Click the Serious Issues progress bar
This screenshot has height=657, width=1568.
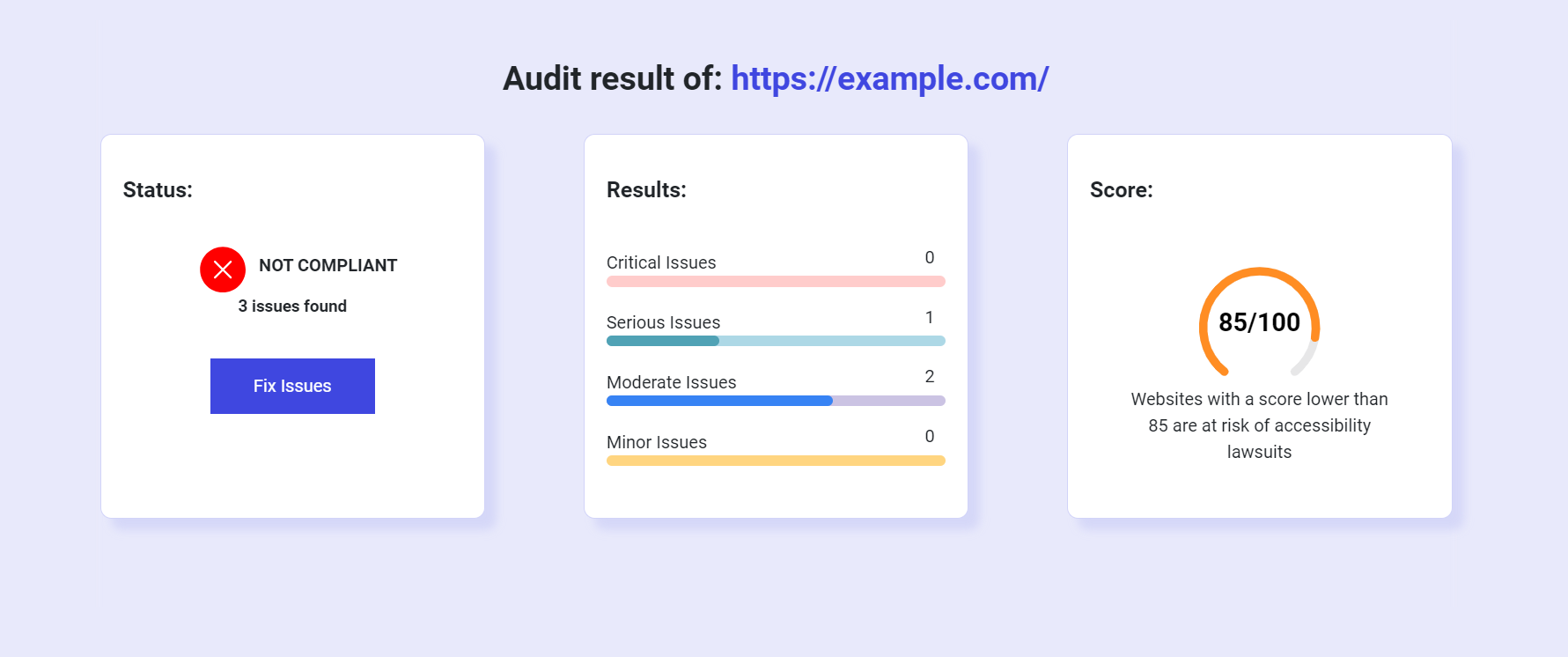click(776, 341)
